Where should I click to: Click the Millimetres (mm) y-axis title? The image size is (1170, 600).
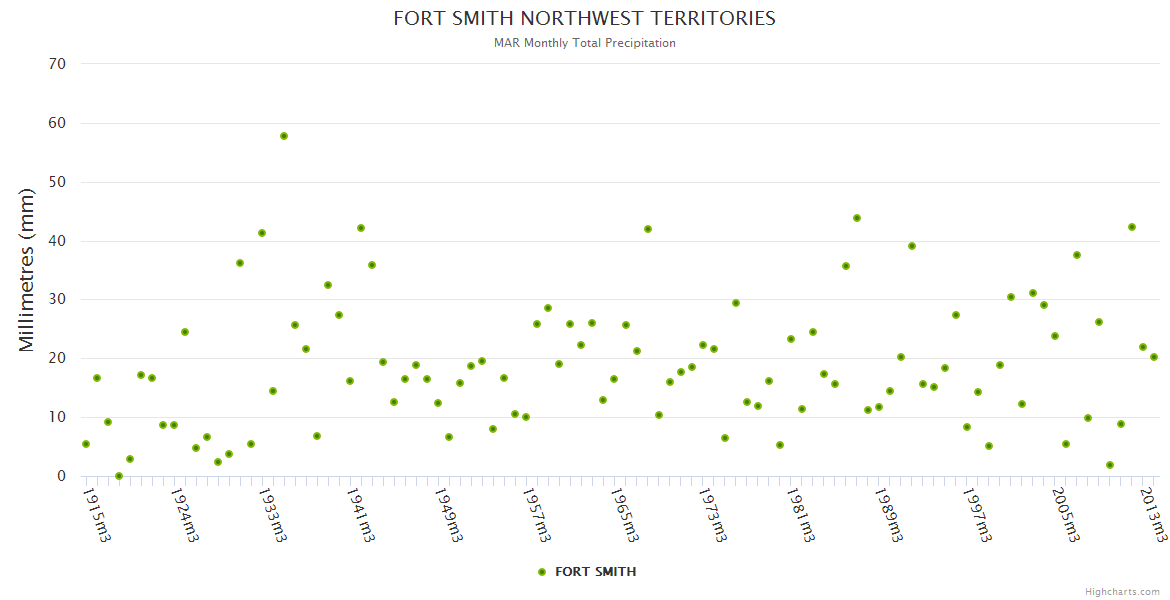28,270
